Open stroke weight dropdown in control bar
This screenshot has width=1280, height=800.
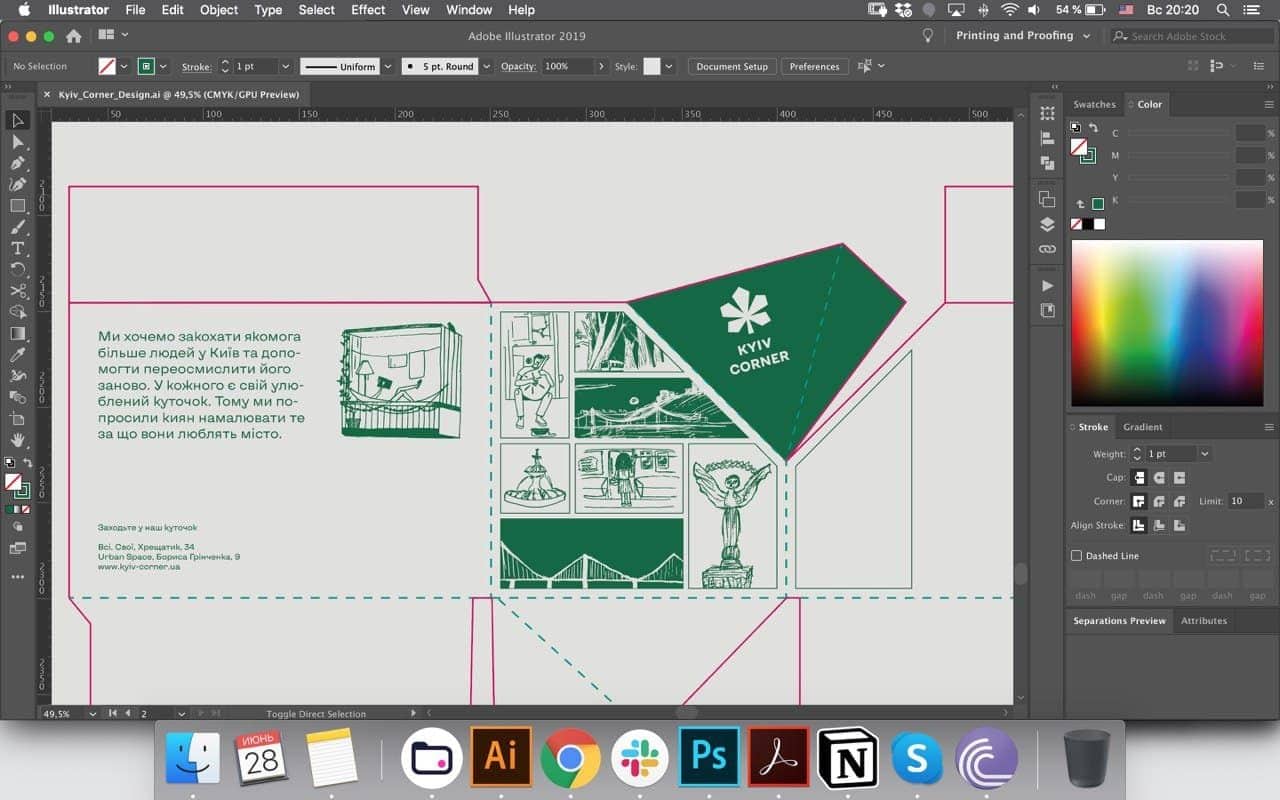point(285,66)
